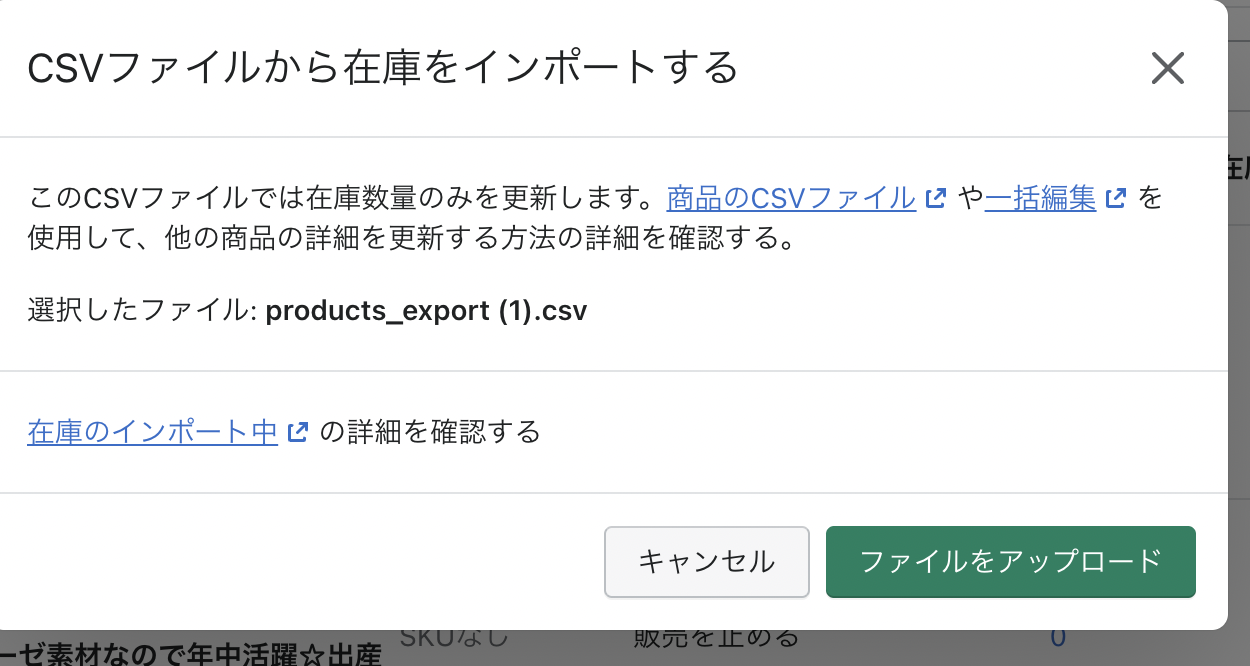Click external-link icon beside 一括編集

point(1117,198)
